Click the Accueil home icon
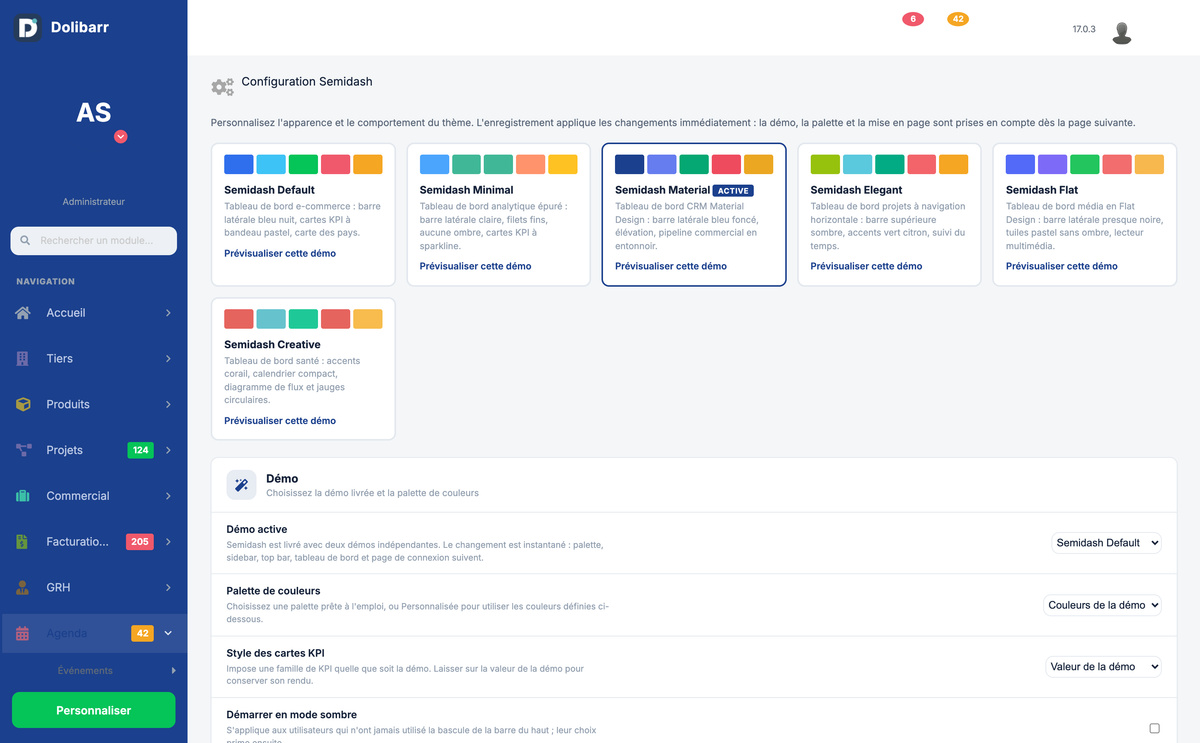The width and height of the screenshot is (1200, 743). tap(23, 313)
